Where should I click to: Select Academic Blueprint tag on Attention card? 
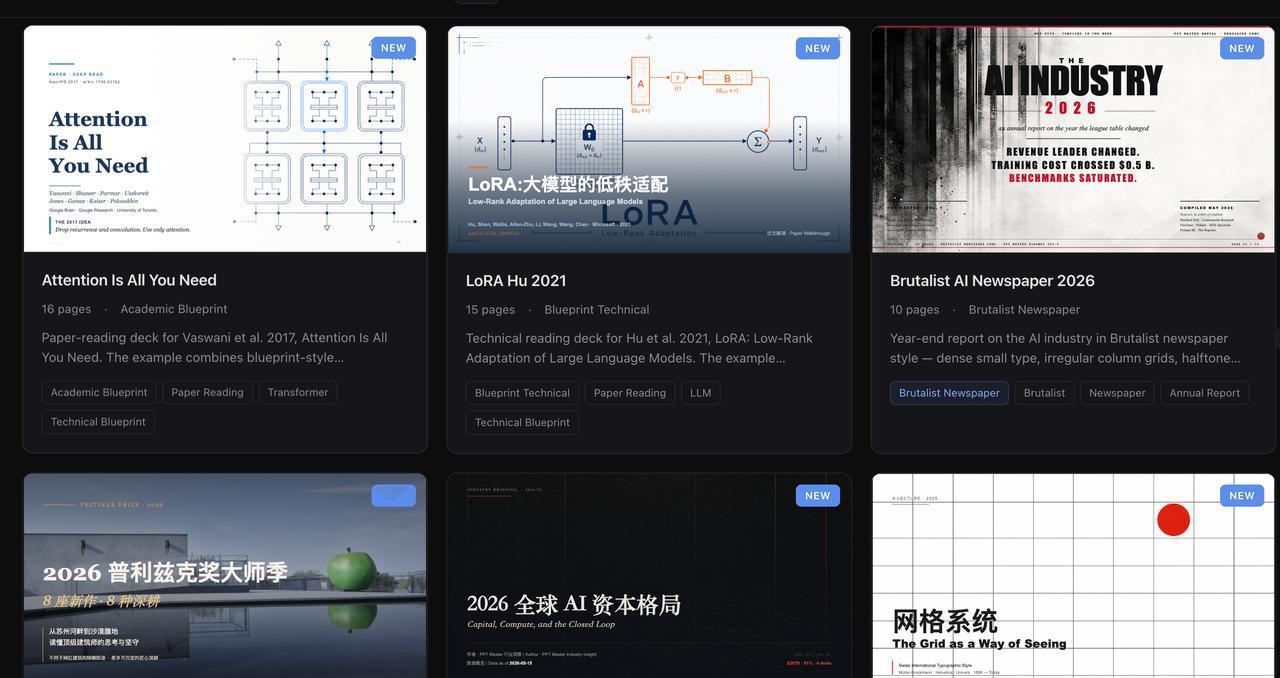click(99, 392)
